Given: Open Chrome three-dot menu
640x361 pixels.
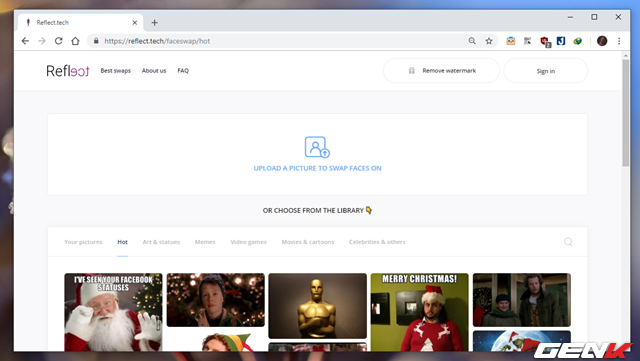Looking at the screenshot, I should (x=619, y=41).
